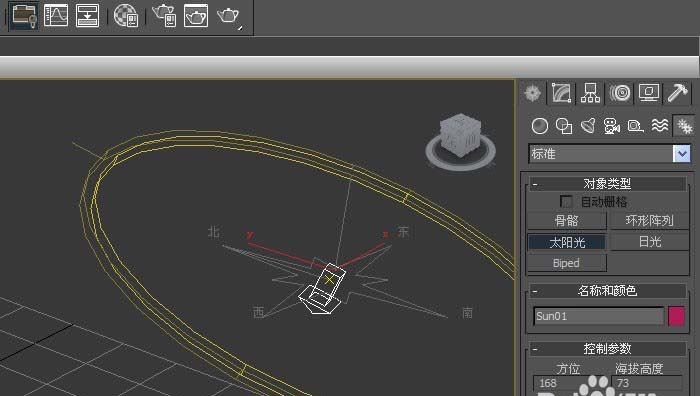Select the Shapes category icon
The height and width of the screenshot is (396, 700).
[564, 126]
